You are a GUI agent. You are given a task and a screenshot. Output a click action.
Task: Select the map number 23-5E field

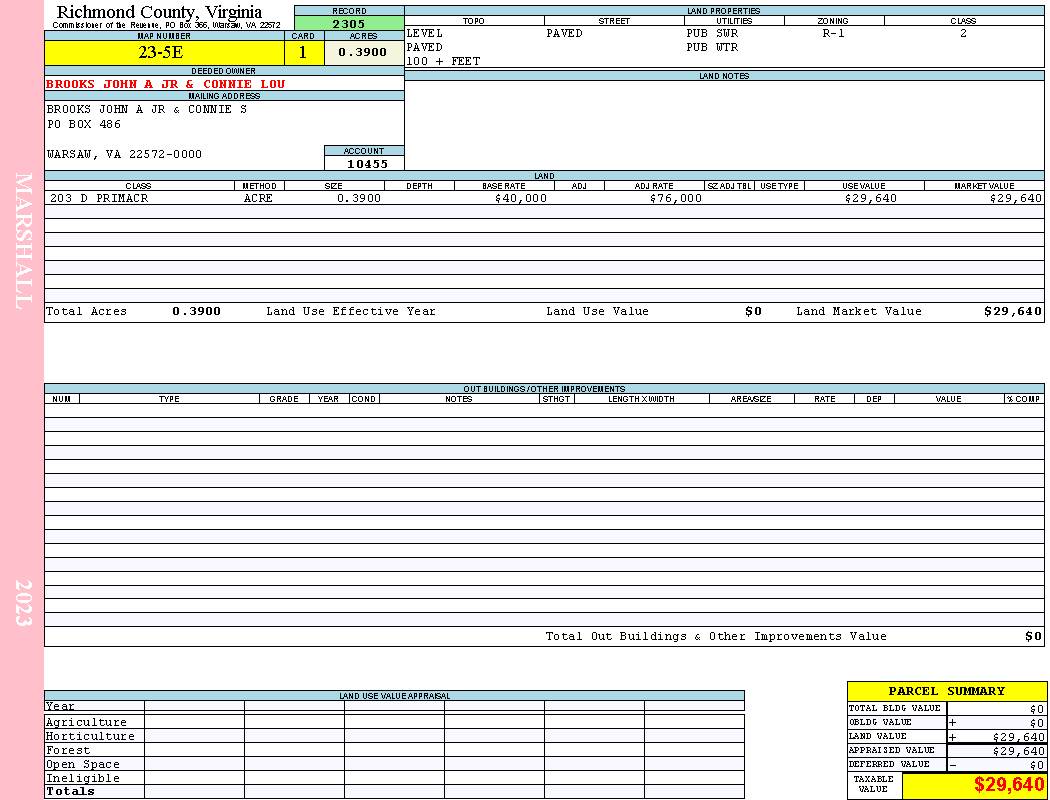tap(164, 52)
